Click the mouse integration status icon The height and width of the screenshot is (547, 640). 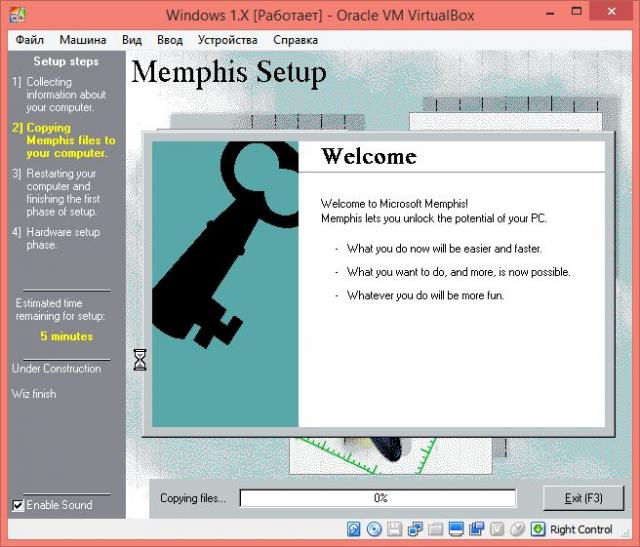point(517,529)
